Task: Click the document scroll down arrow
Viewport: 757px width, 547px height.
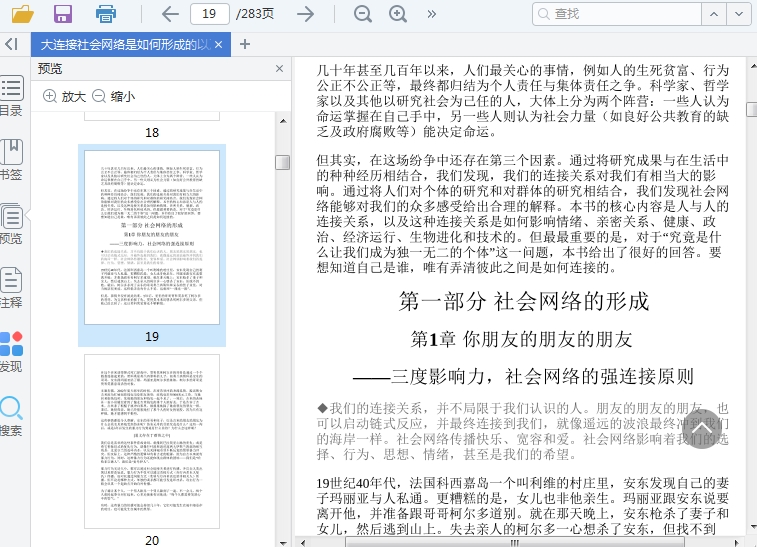Action: coord(752,527)
